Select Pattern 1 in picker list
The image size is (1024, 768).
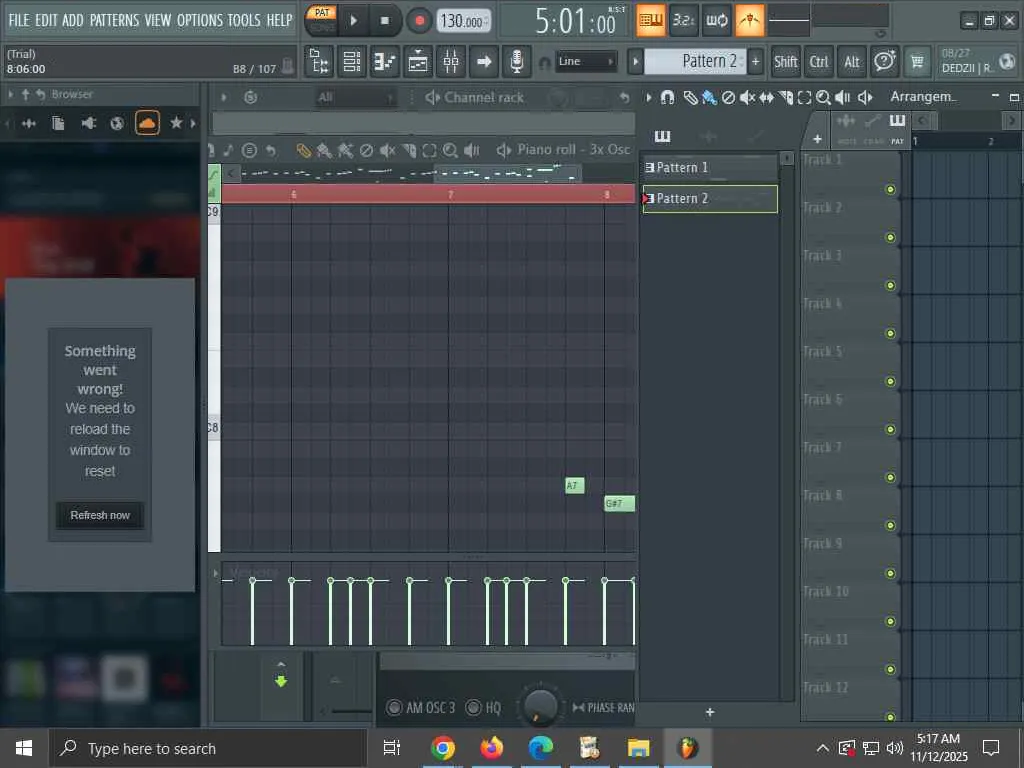710,168
